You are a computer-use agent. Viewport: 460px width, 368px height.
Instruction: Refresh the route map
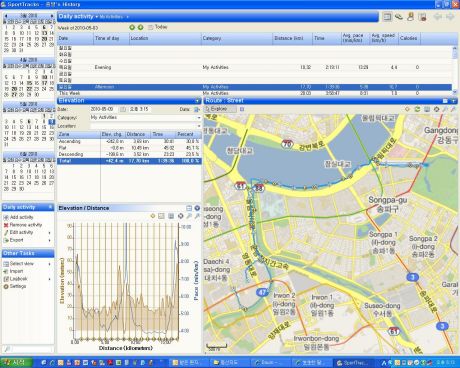click(x=417, y=109)
